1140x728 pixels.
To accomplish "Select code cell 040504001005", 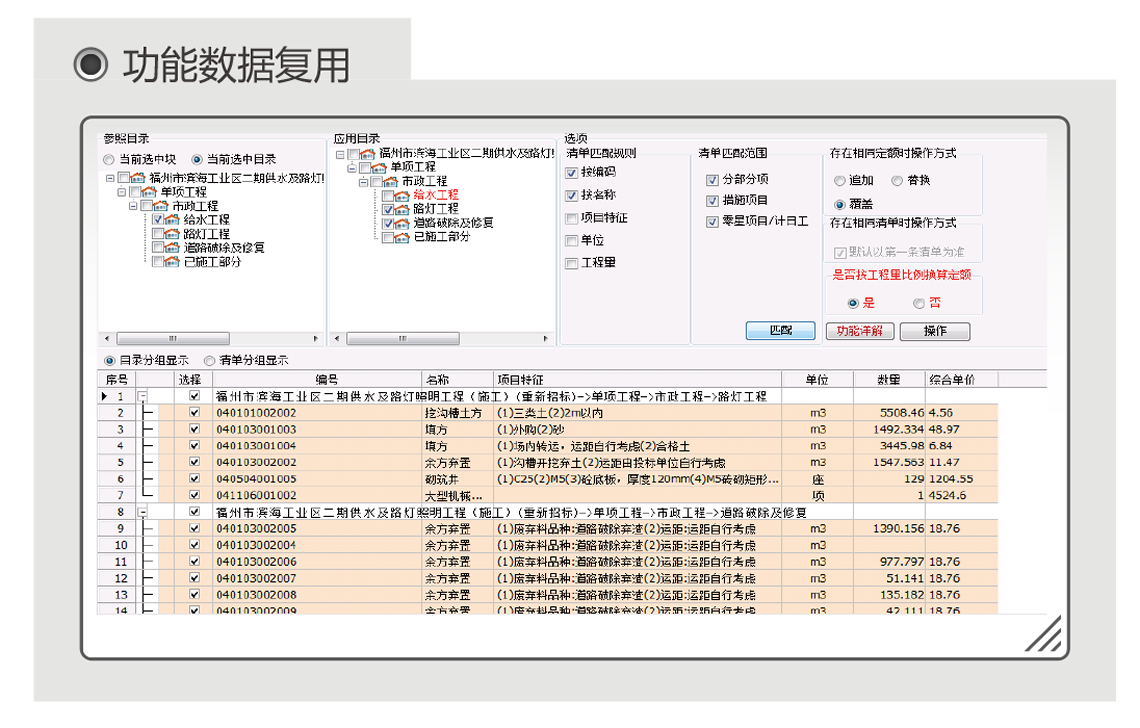I will click(317, 479).
